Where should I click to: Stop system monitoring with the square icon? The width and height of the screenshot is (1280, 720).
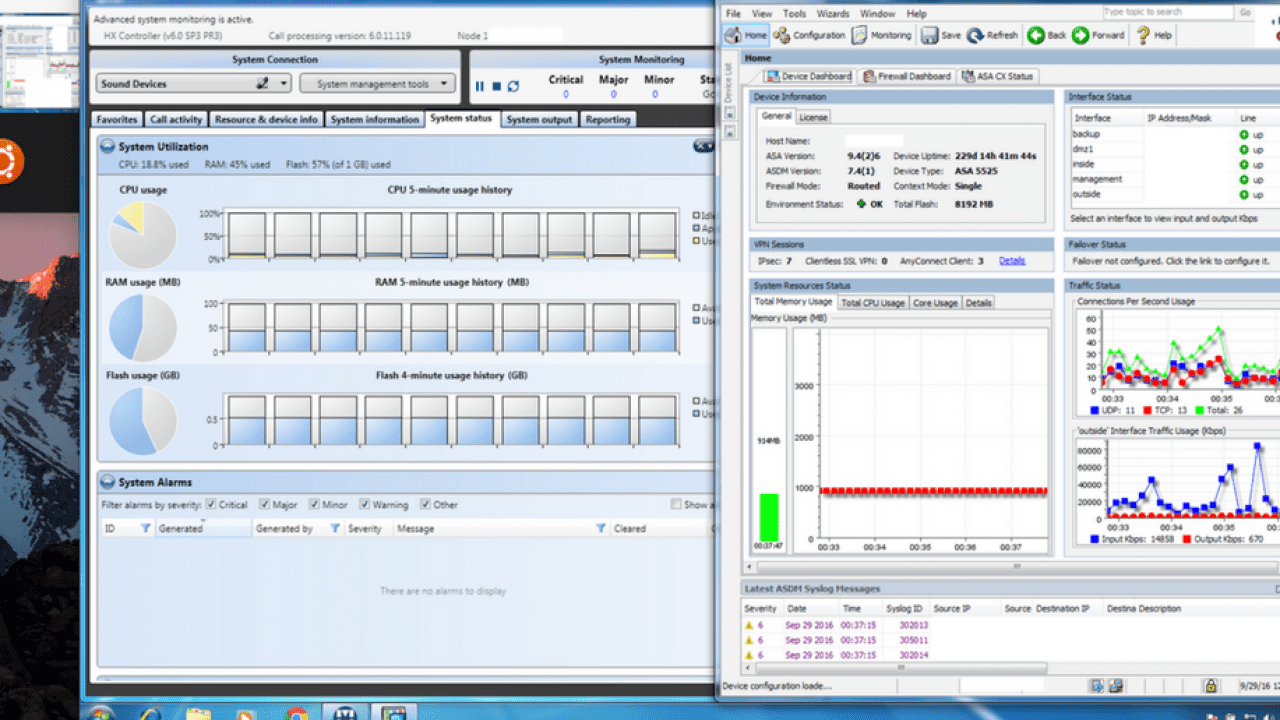(496, 86)
